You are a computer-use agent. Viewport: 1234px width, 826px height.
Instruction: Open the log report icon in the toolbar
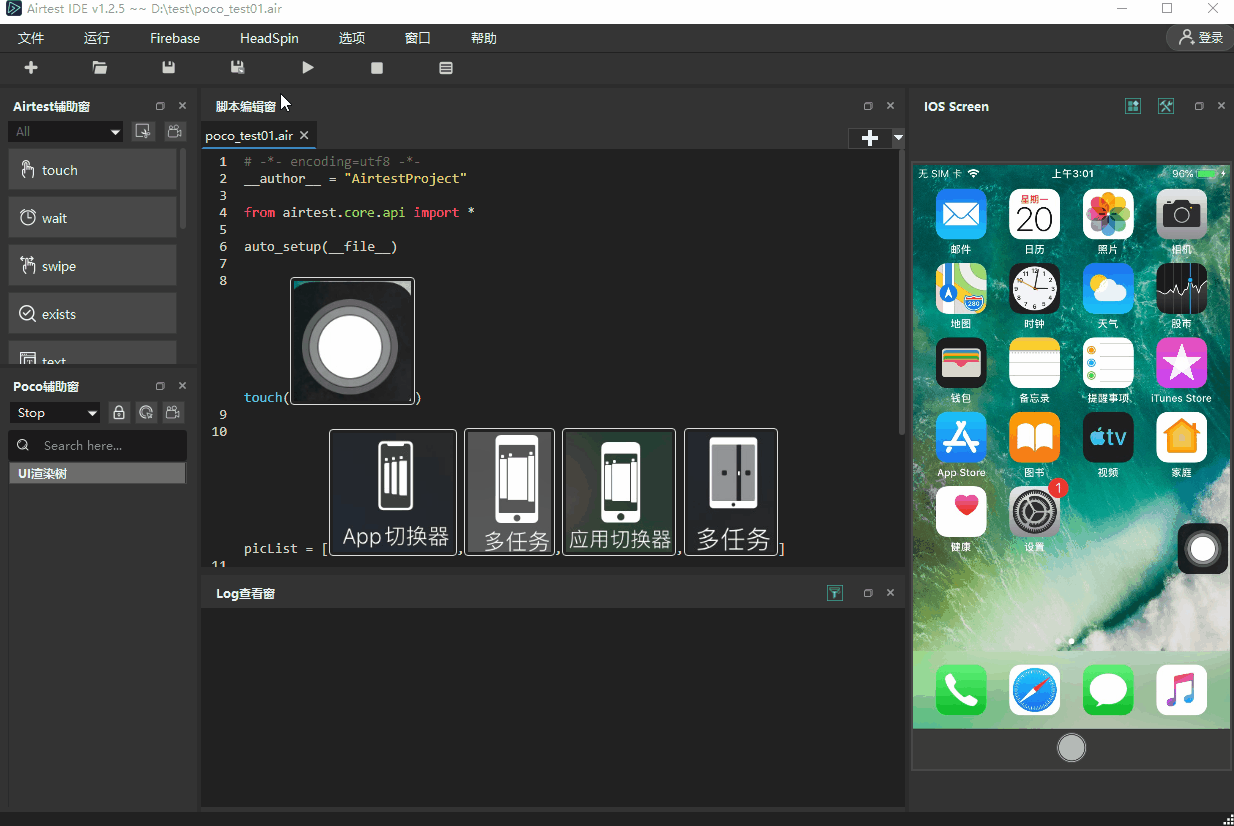[446, 68]
